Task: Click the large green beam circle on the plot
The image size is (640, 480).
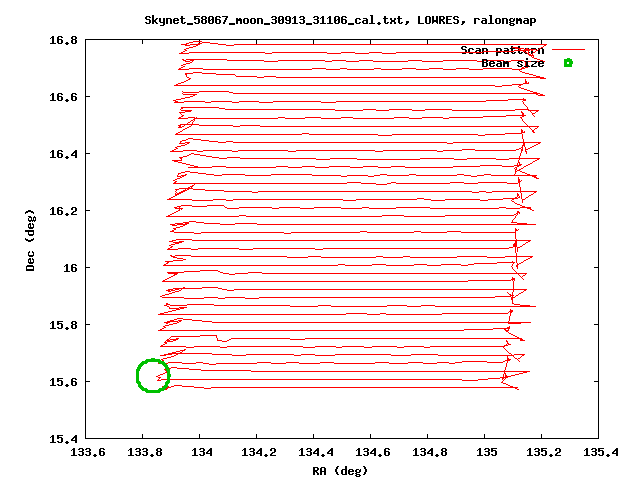Action: 153,376
